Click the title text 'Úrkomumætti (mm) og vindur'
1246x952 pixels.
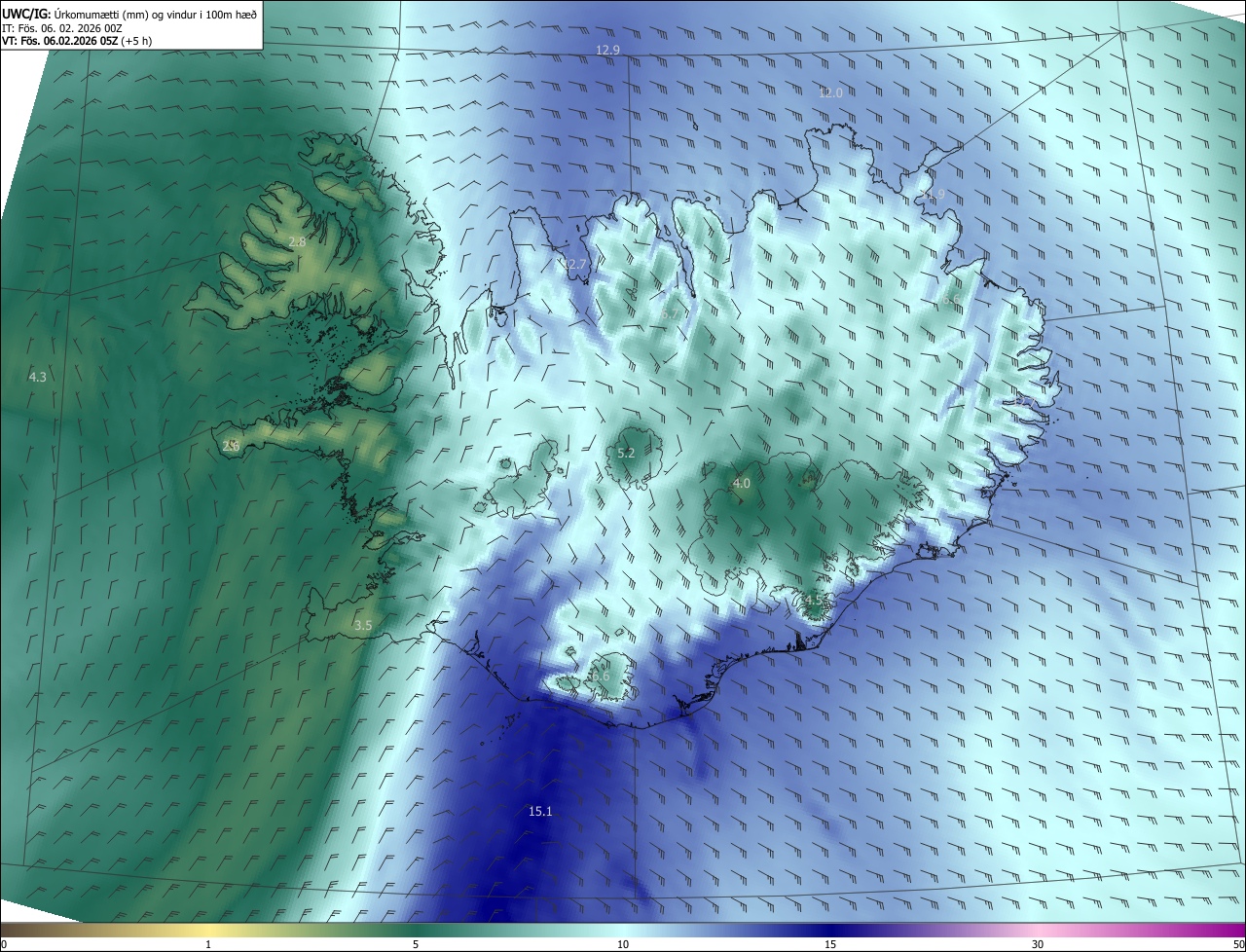pyautogui.click(x=128, y=14)
